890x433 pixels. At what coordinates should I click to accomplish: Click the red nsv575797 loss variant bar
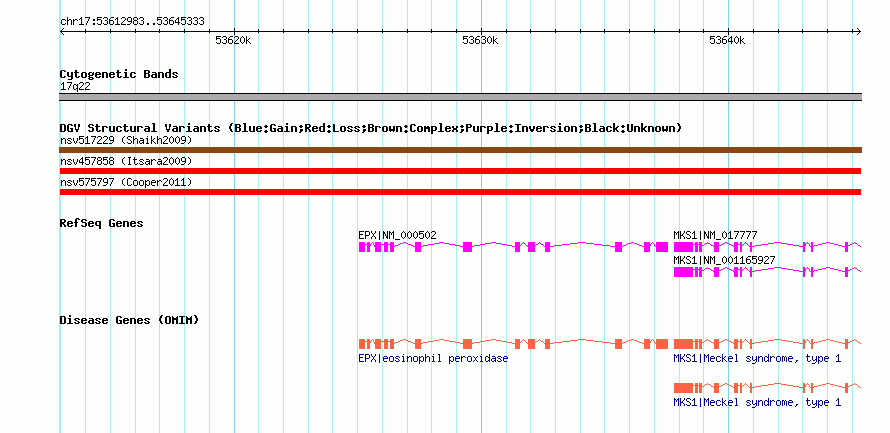click(x=460, y=192)
